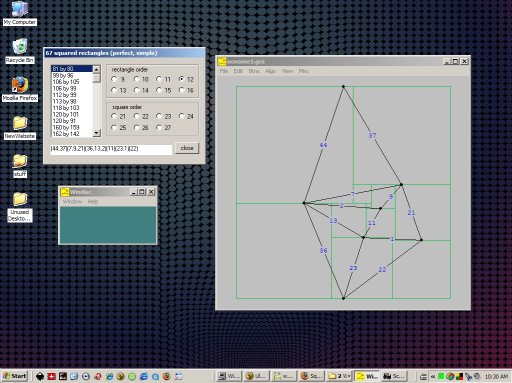Open the Windows Start button
This screenshot has width=512, height=383.
coord(15,376)
